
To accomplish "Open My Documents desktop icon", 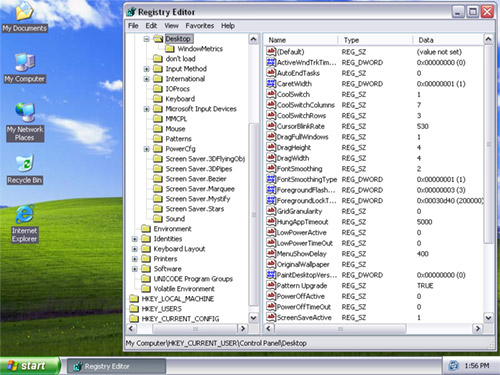I will pos(24,17).
